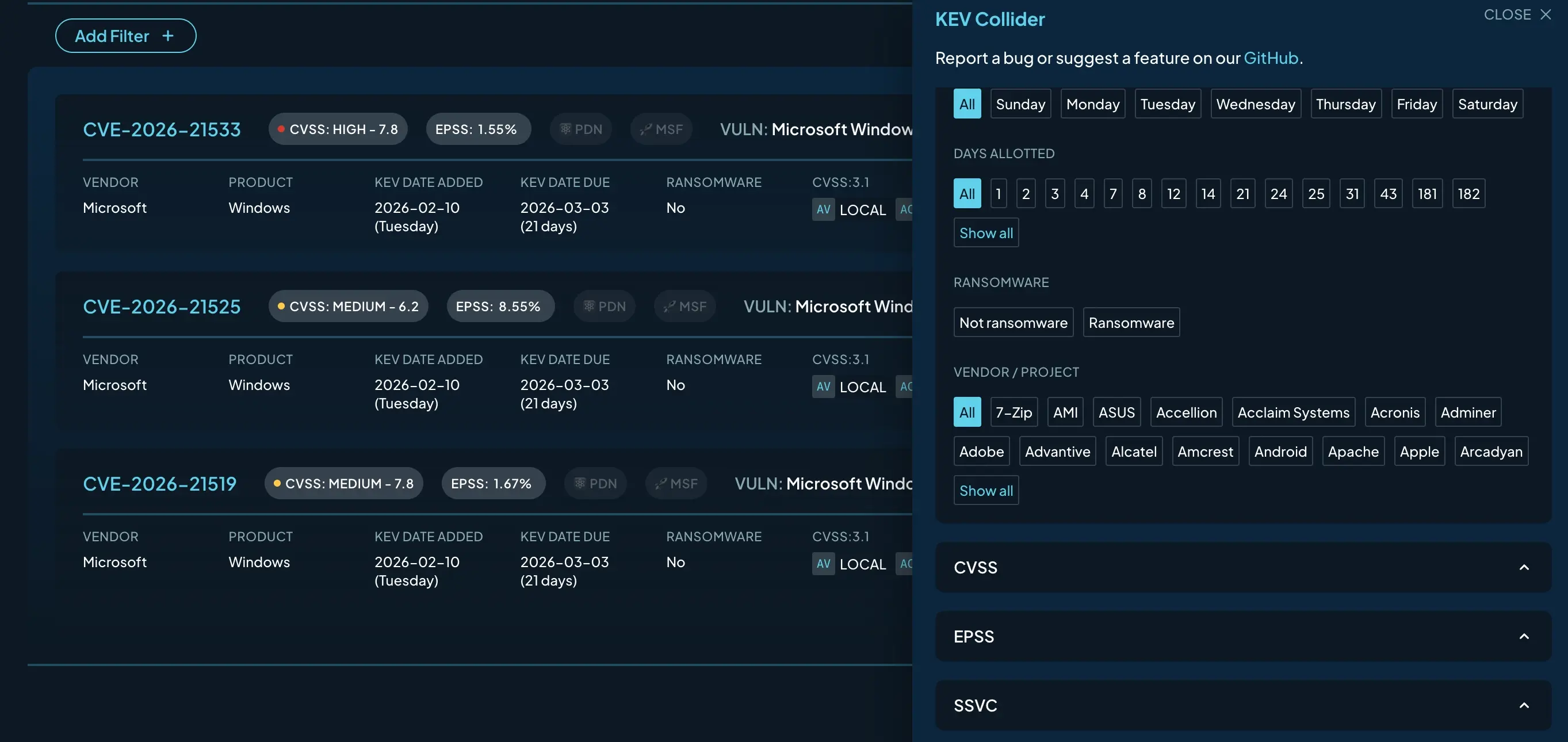
Task: Click MSF badge on CVE-2026-21519
Action: (676, 483)
